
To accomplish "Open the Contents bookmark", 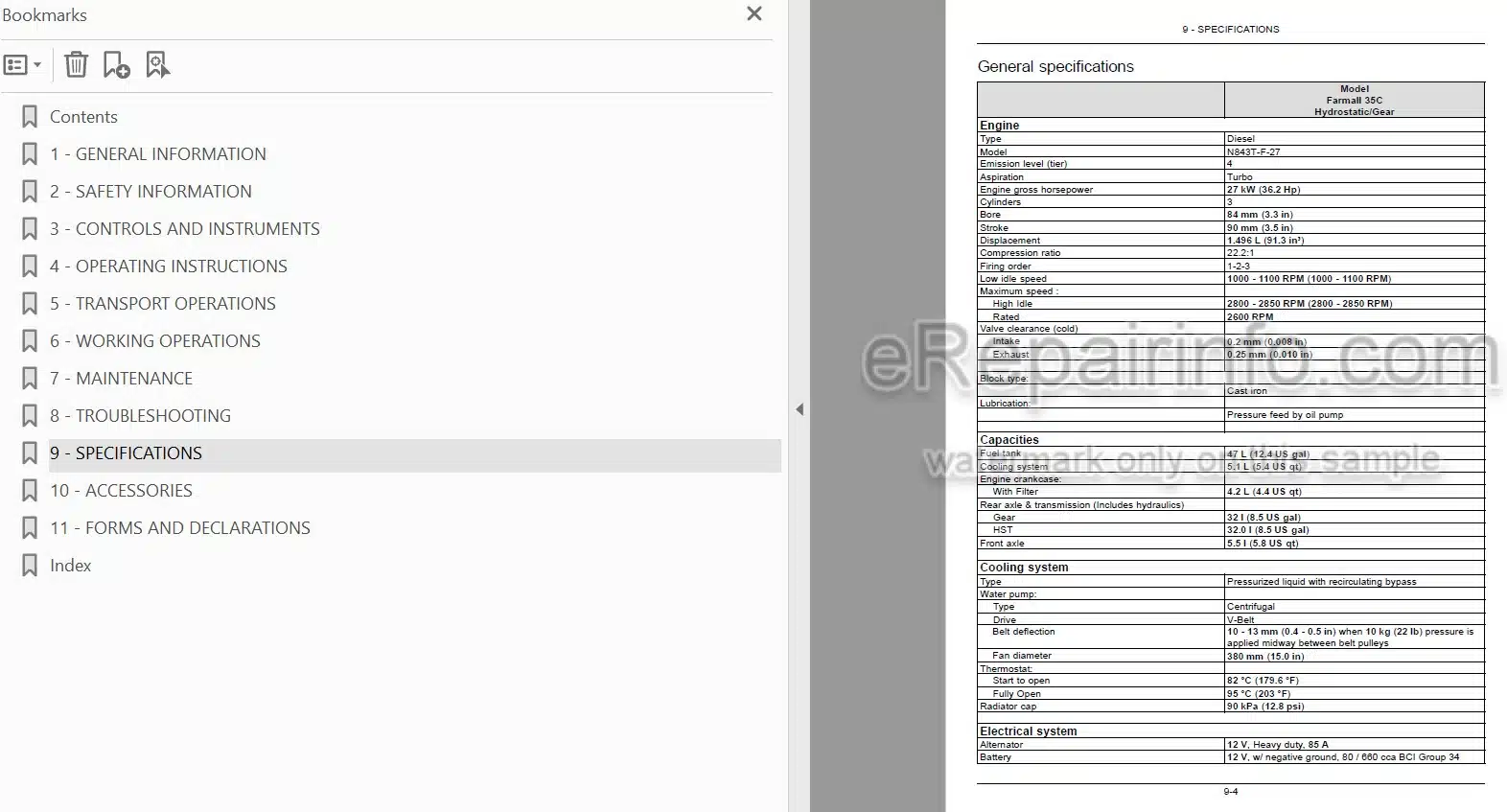I will tap(83, 117).
